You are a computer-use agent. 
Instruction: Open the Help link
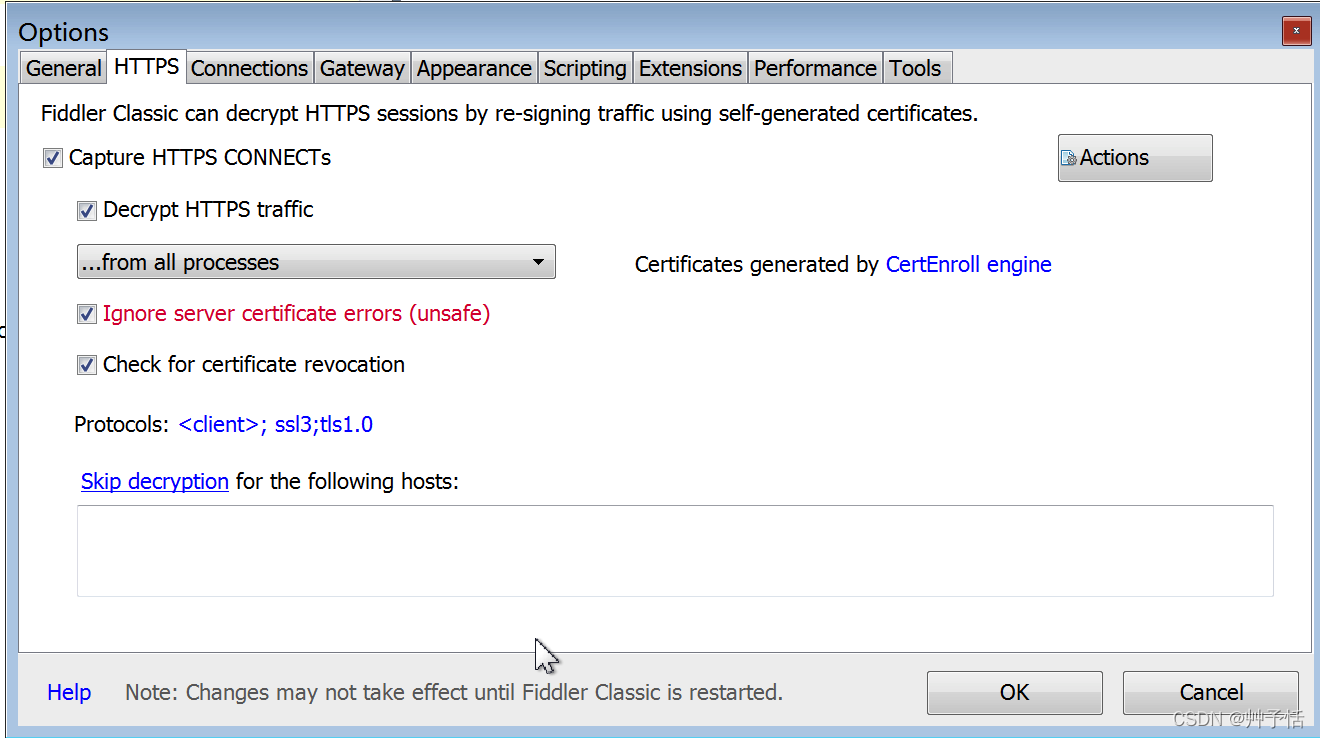69,692
